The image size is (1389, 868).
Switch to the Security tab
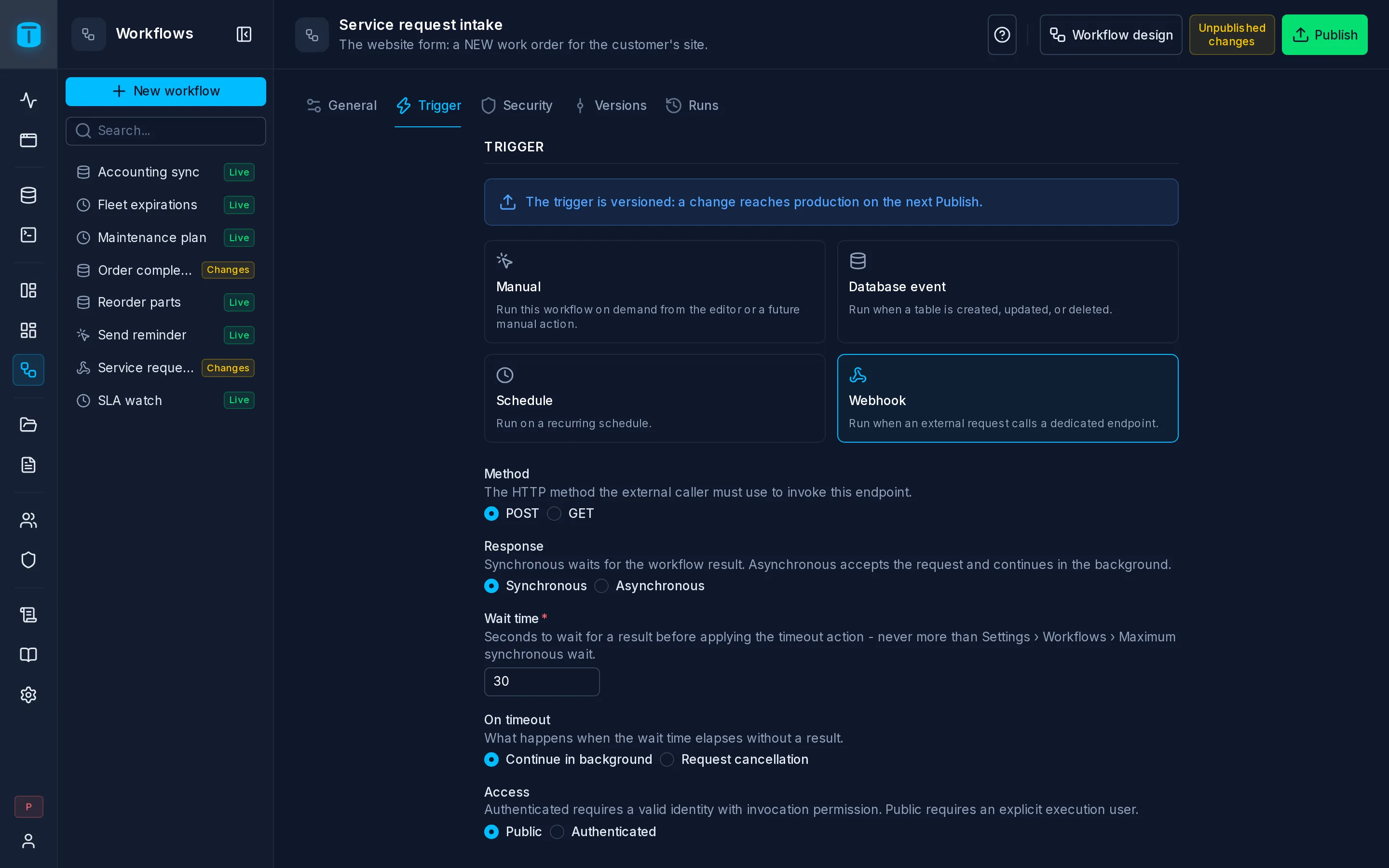pyautogui.click(x=517, y=106)
